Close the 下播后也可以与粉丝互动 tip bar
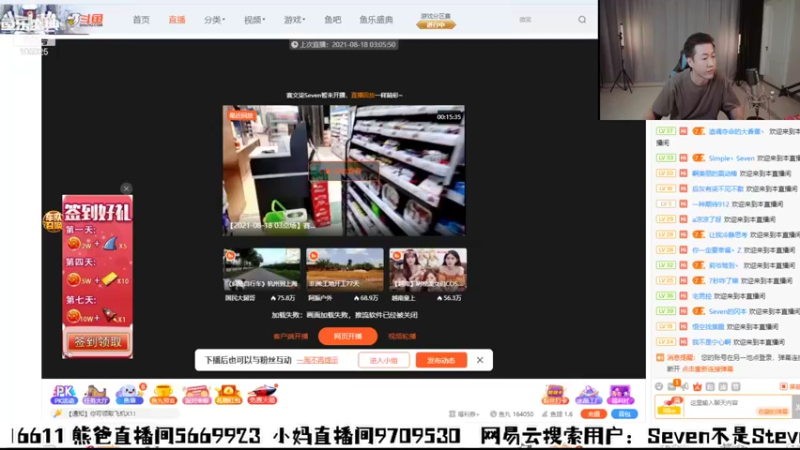800x450 pixels. (480, 360)
